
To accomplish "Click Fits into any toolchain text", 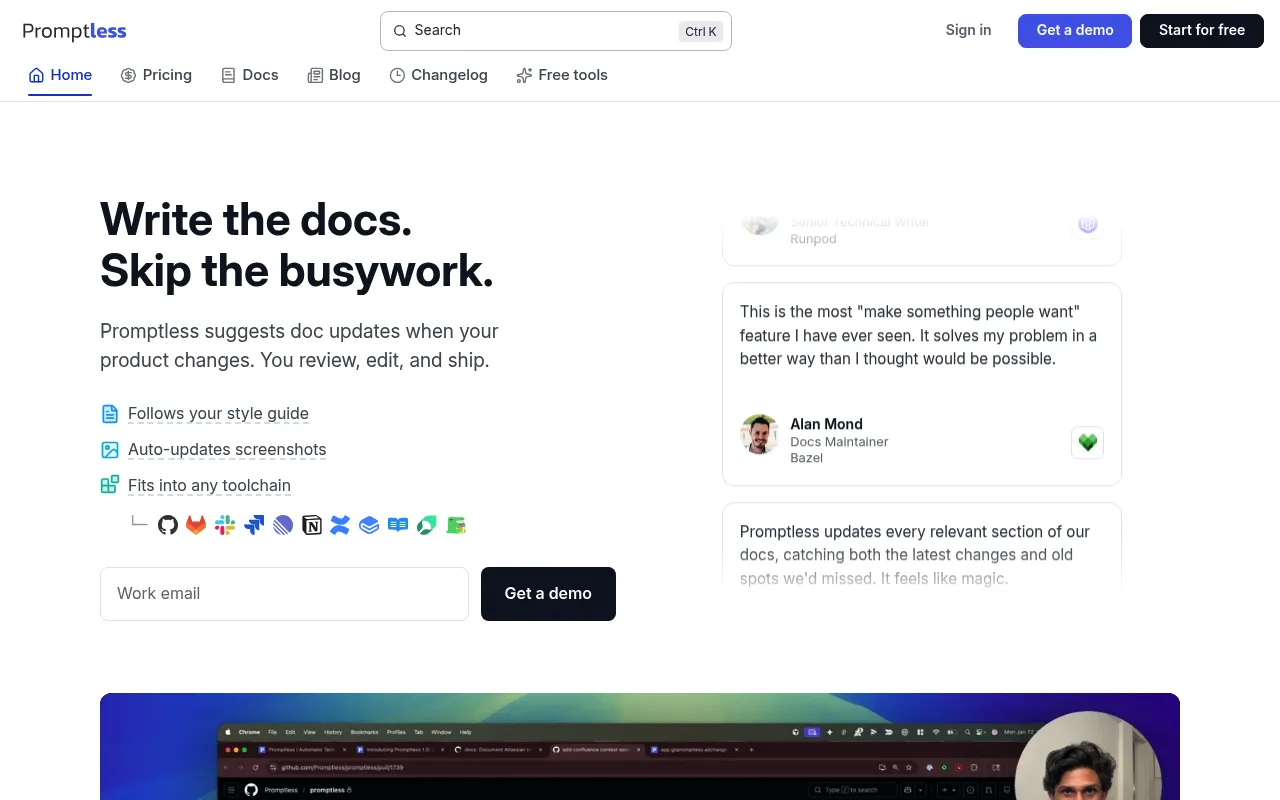I will pos(209,486).
